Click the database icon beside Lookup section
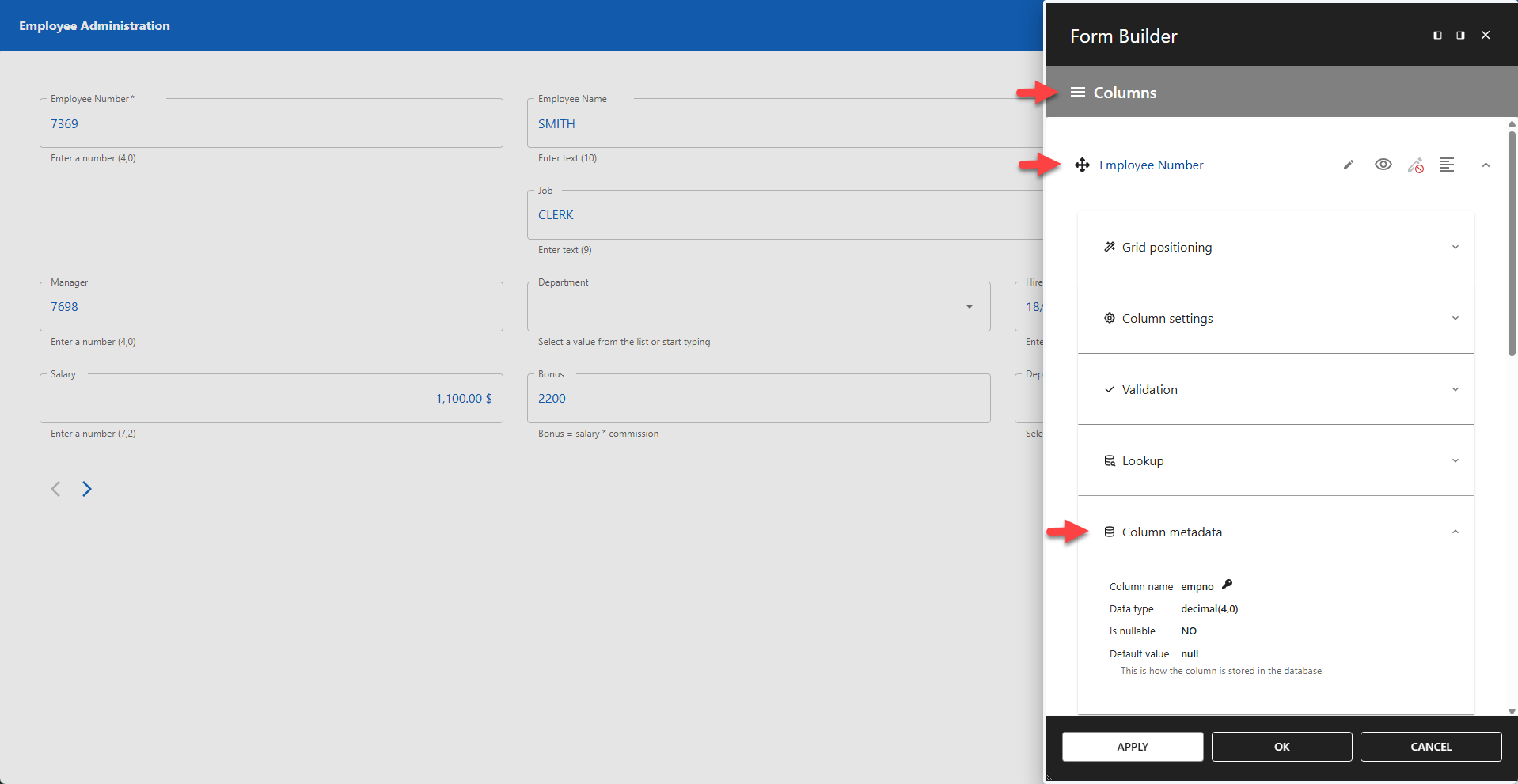1518x784 pixels. tap(1110, 460)
